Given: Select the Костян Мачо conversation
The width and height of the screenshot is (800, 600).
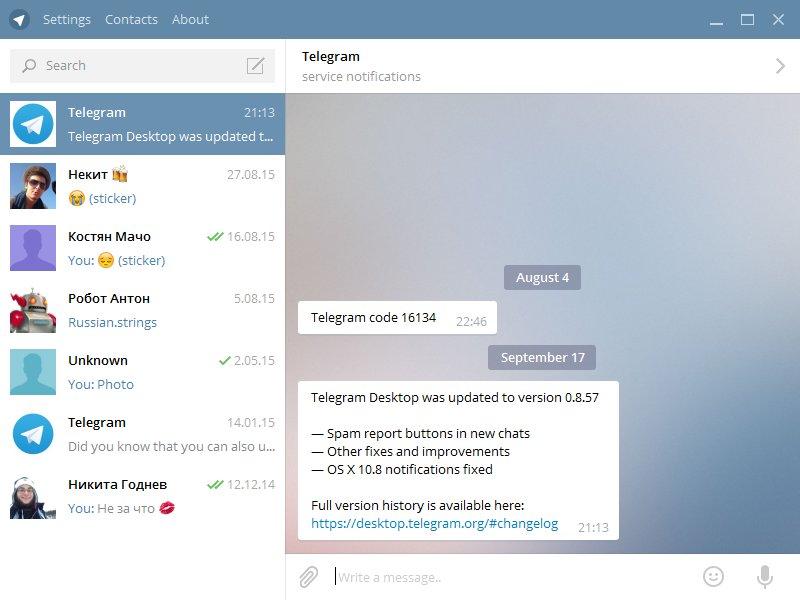Looking at the screenshot, I should (x=142, y=248).
